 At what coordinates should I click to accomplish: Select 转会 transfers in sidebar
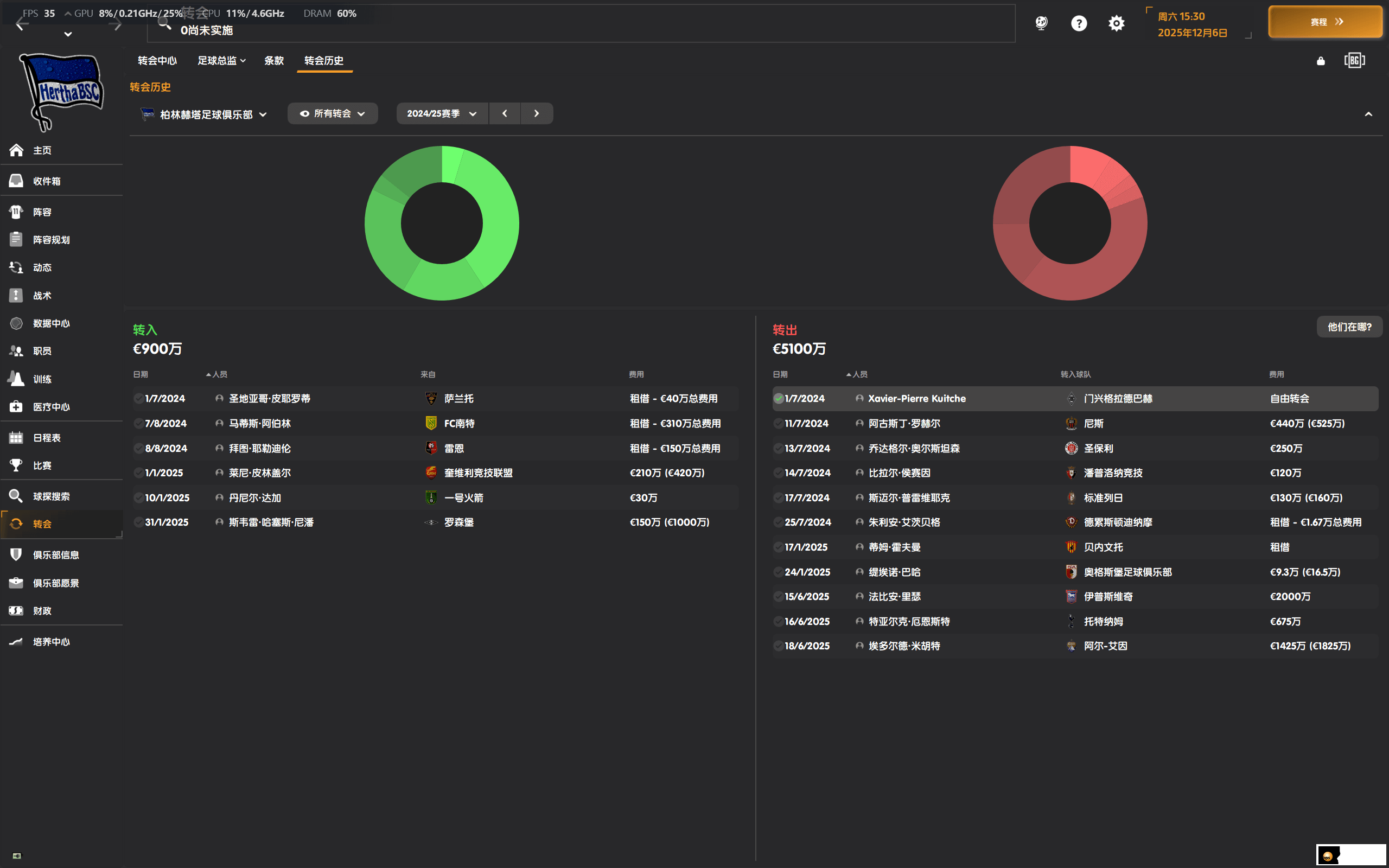tap(61, 524)
